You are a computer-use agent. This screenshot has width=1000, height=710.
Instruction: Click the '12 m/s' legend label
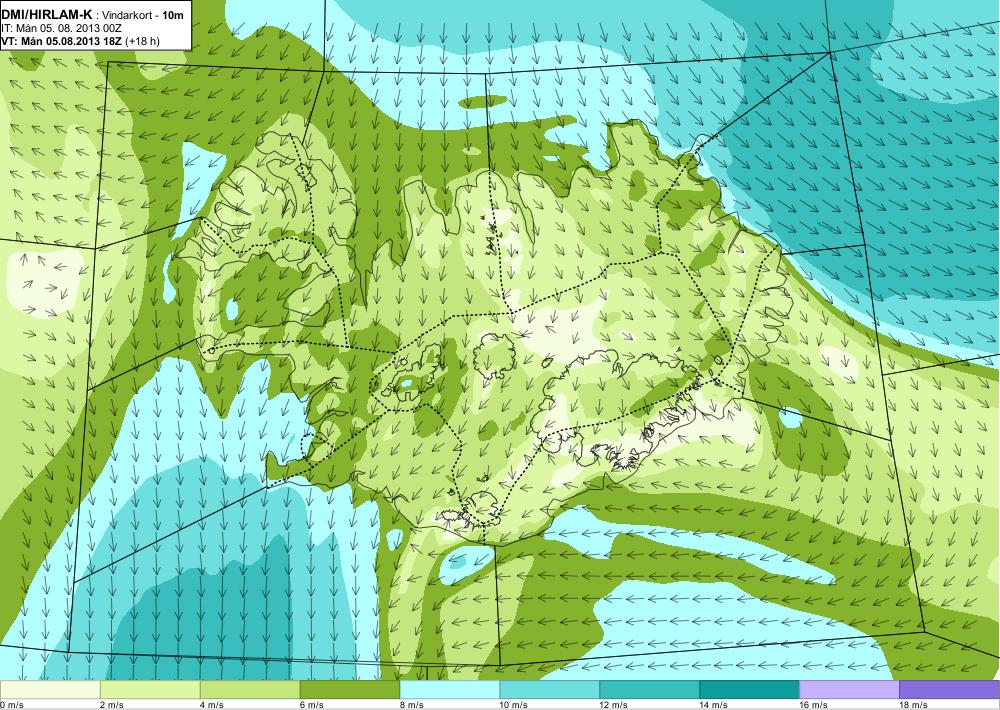(x=614, y=705)
